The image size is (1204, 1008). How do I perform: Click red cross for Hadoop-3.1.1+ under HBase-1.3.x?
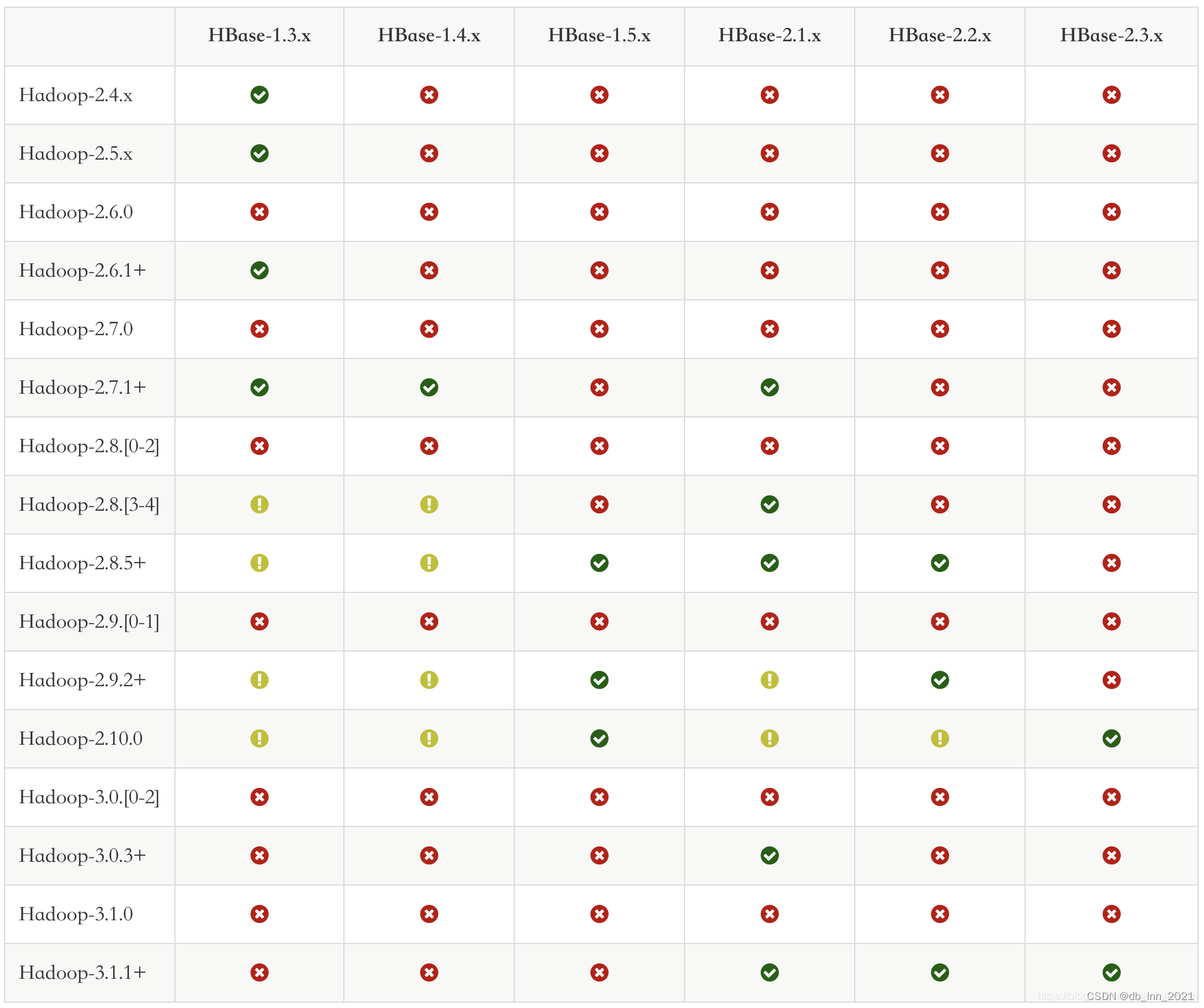point(259,973)
